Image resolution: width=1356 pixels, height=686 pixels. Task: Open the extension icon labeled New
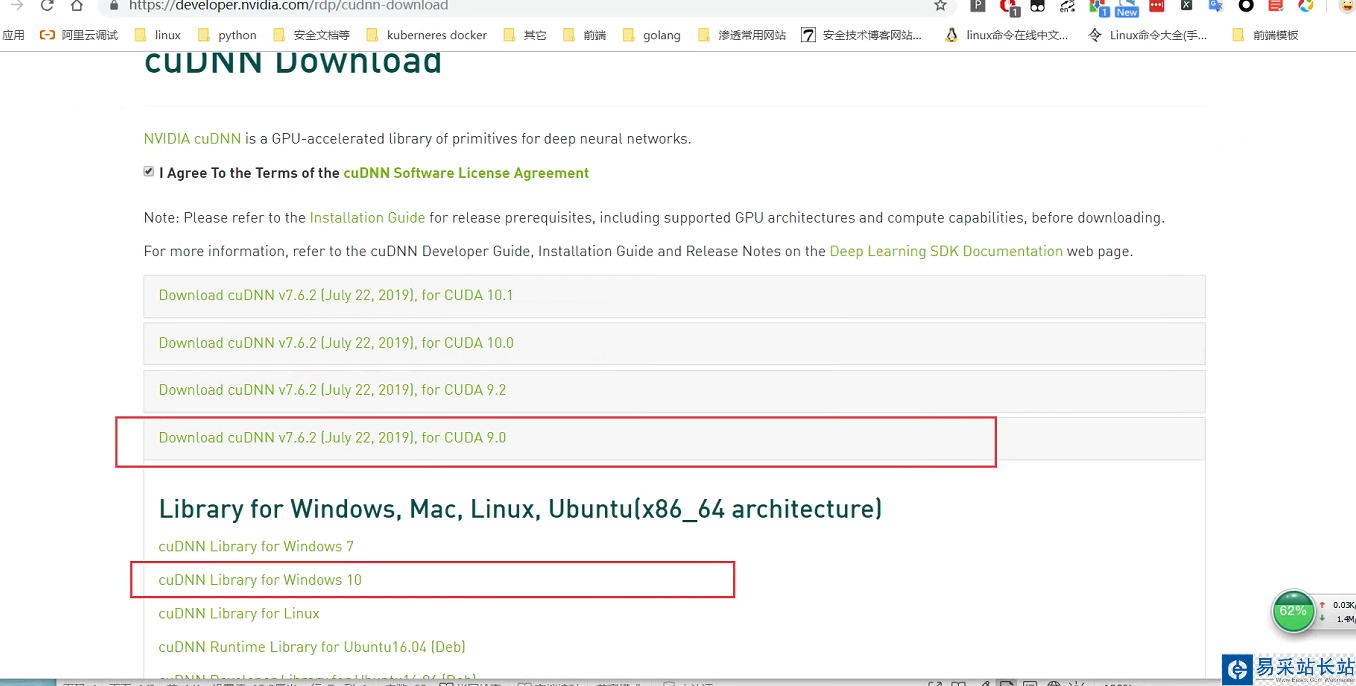(1127, 8)
